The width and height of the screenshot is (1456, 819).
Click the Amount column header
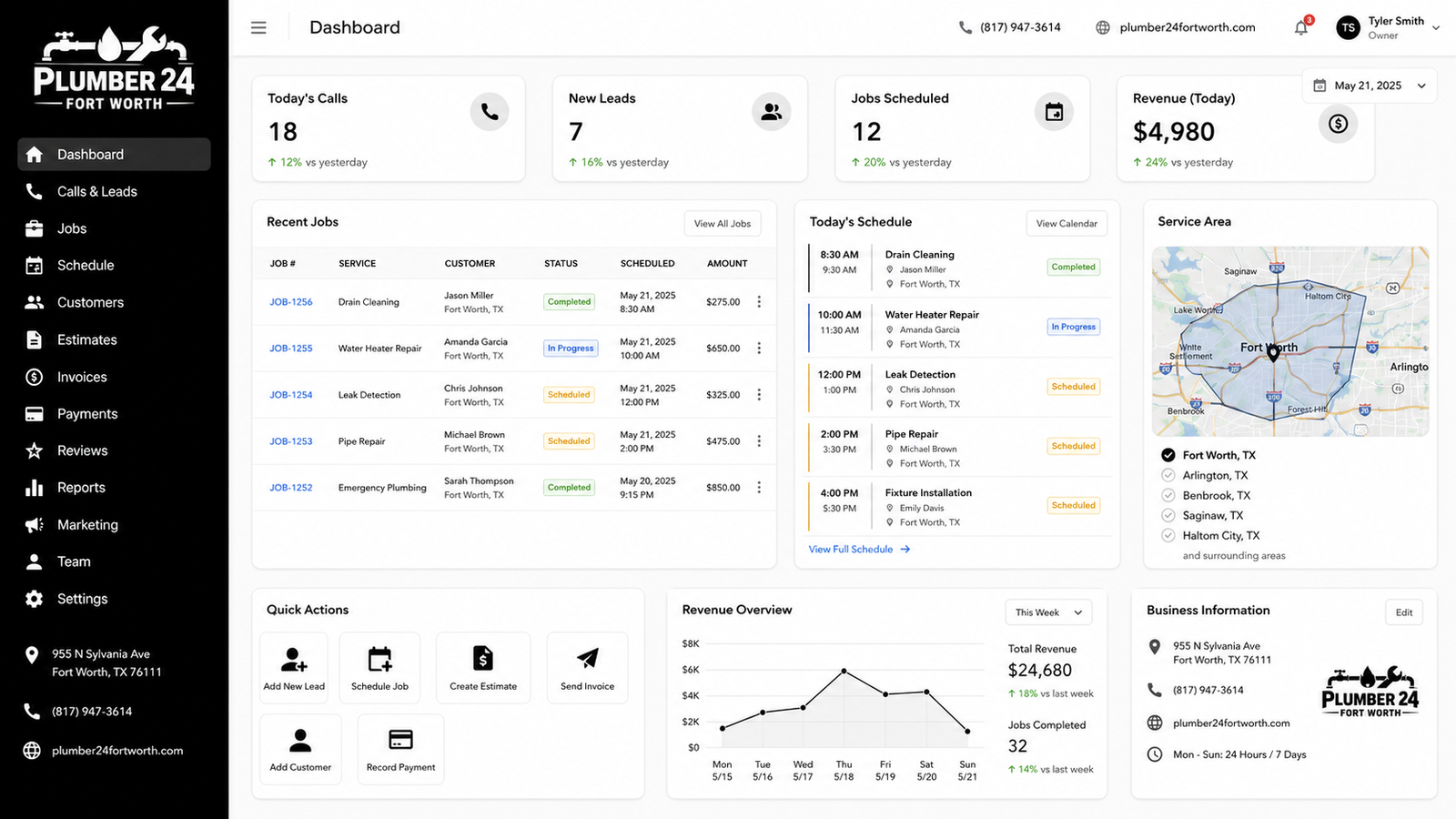click(727, 264)
